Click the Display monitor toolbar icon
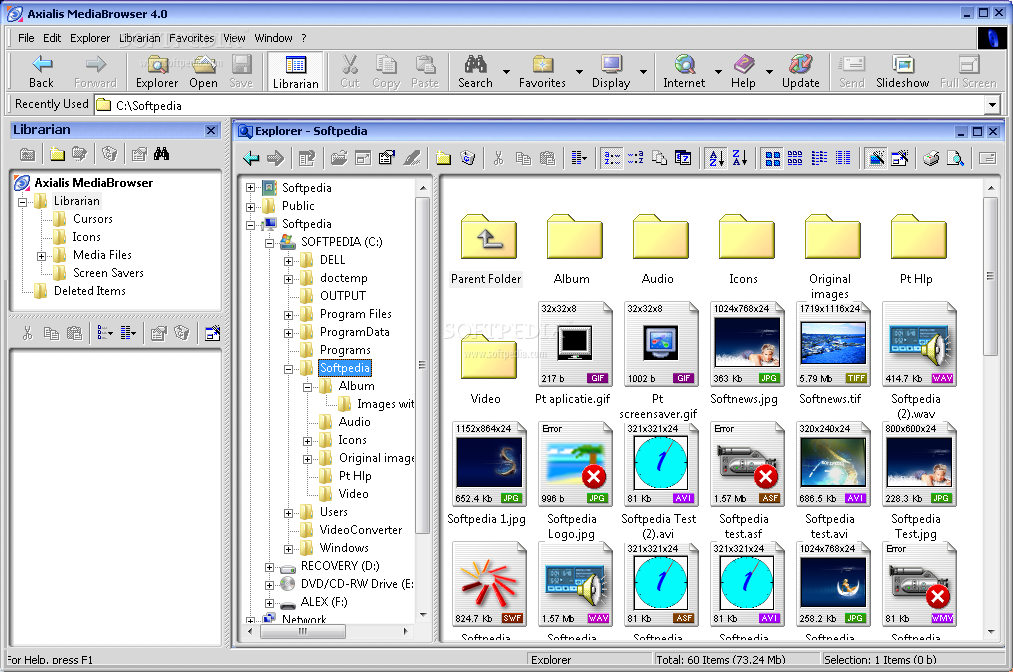 tap(611, 71)
